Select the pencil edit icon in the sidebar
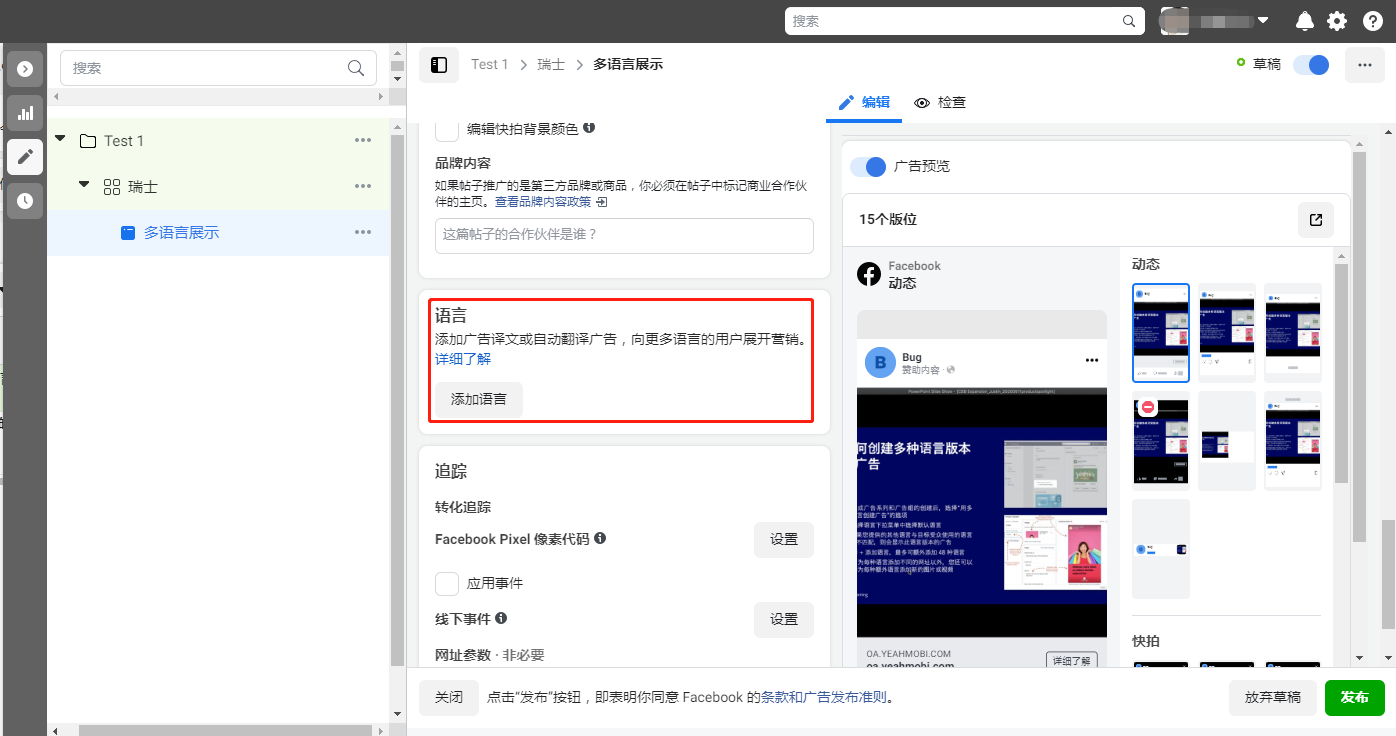The image size is (1396, 736). [x=25, y=157]
